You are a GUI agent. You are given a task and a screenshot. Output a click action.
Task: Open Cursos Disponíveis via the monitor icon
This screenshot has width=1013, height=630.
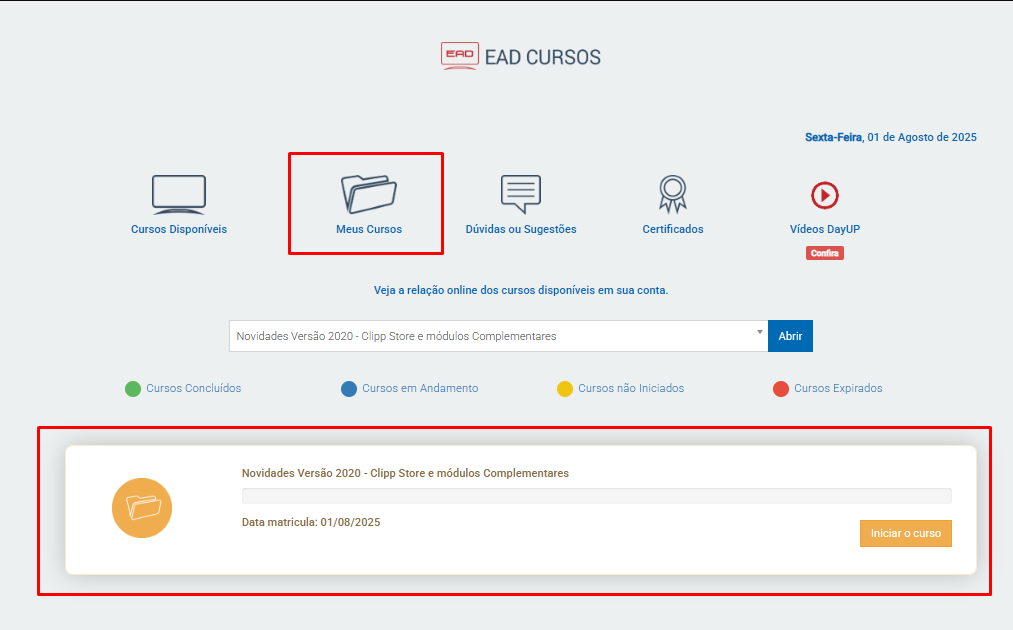pos(179,194)
